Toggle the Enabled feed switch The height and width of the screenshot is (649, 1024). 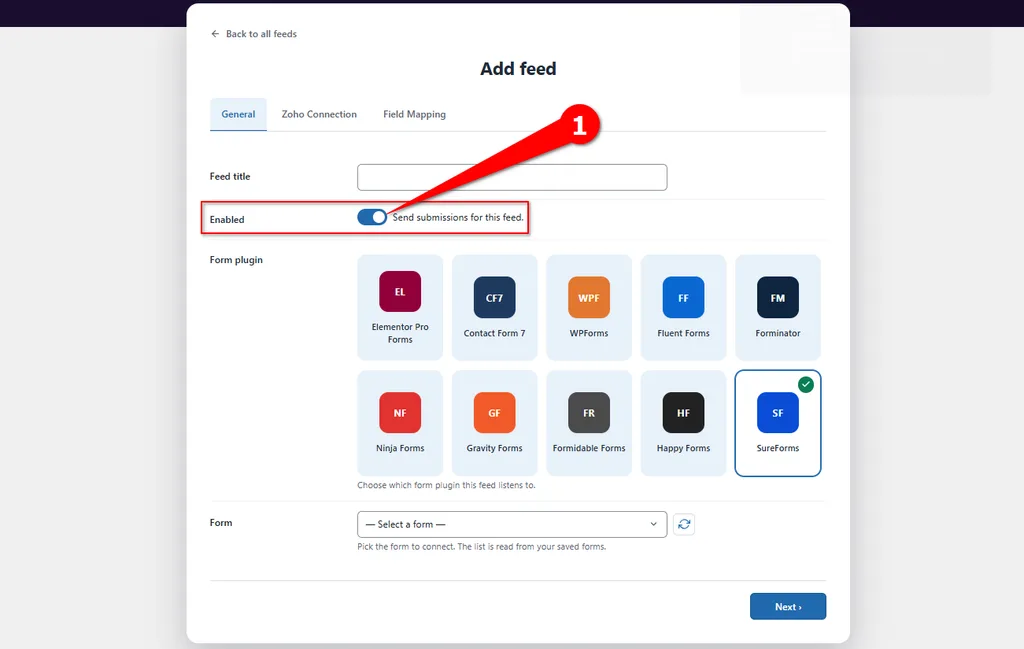372,217
